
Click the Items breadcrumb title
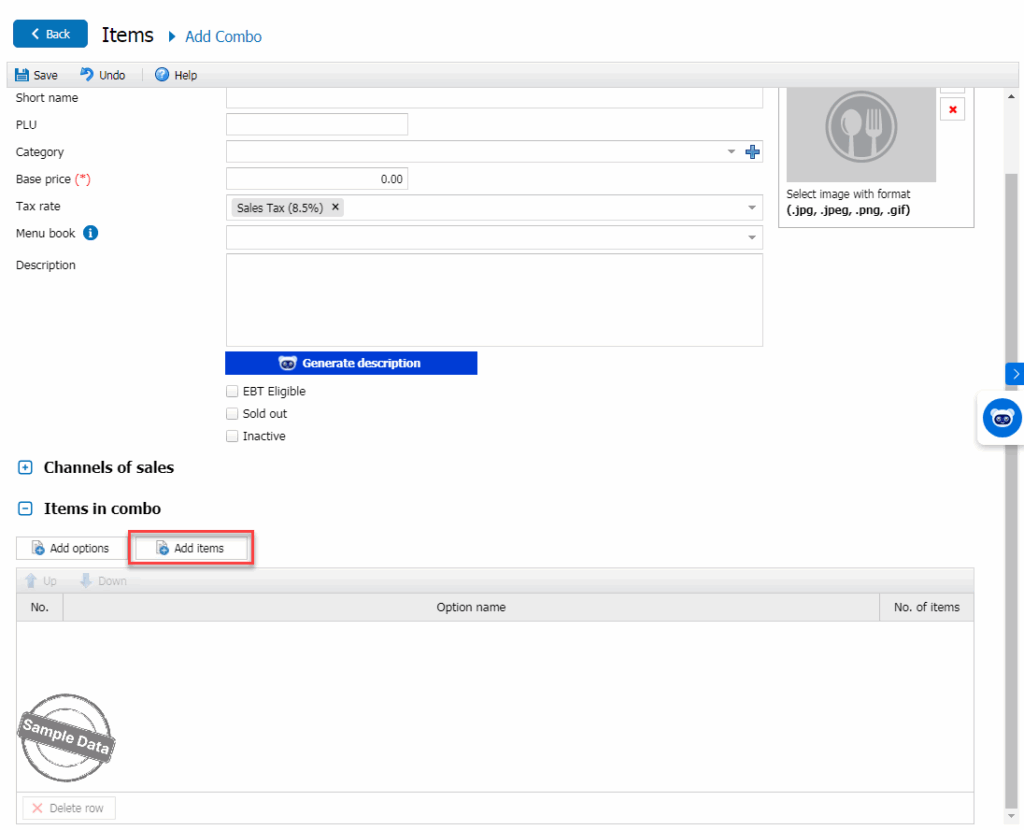coord(128,35)
